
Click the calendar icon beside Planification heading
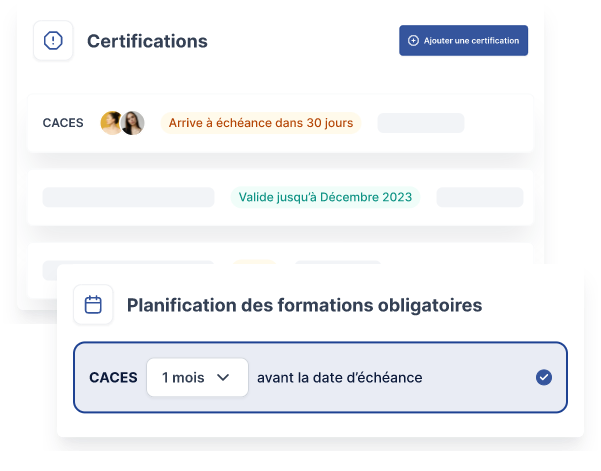click(x=93, y=305)
